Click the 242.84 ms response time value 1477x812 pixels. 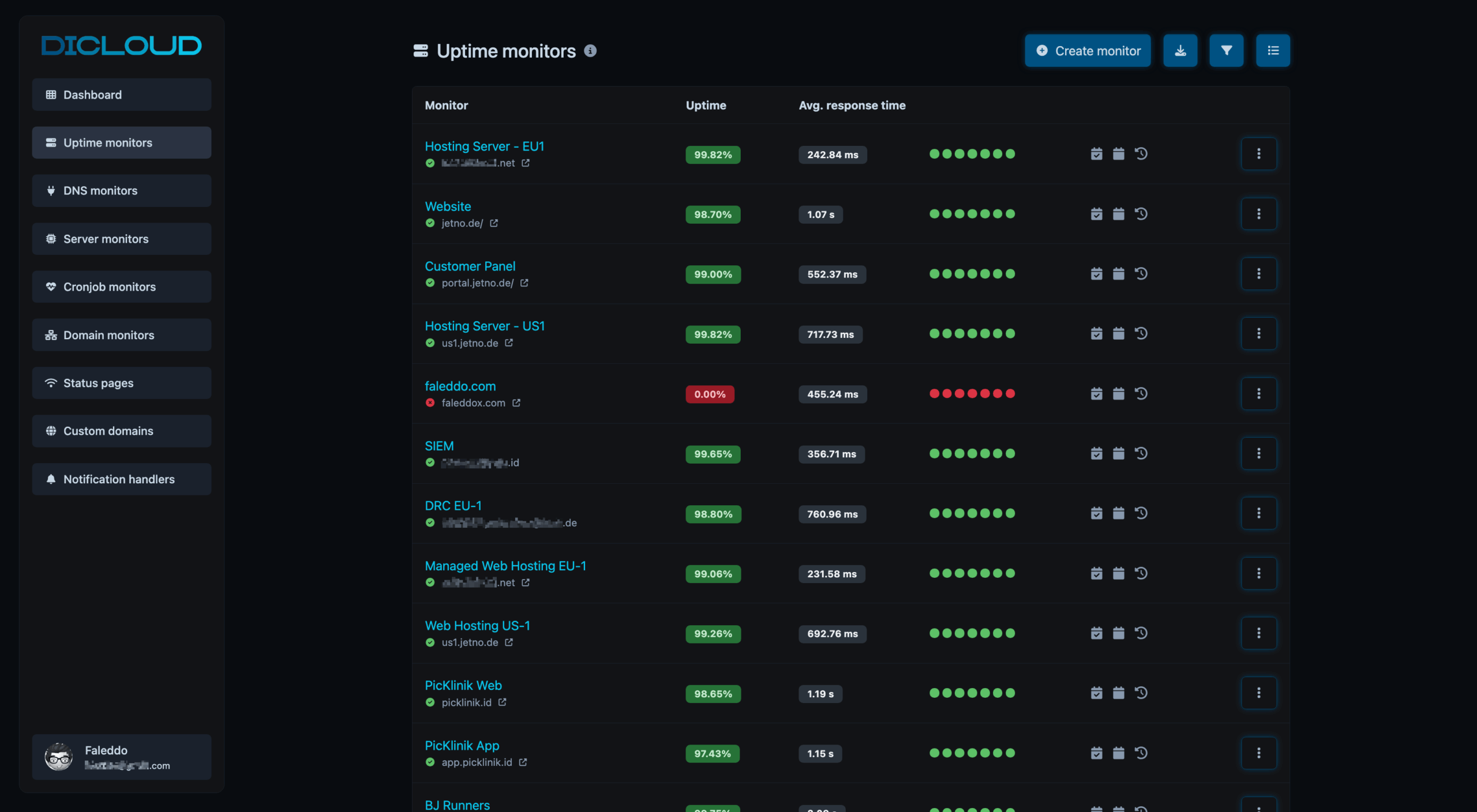point(833,155)
